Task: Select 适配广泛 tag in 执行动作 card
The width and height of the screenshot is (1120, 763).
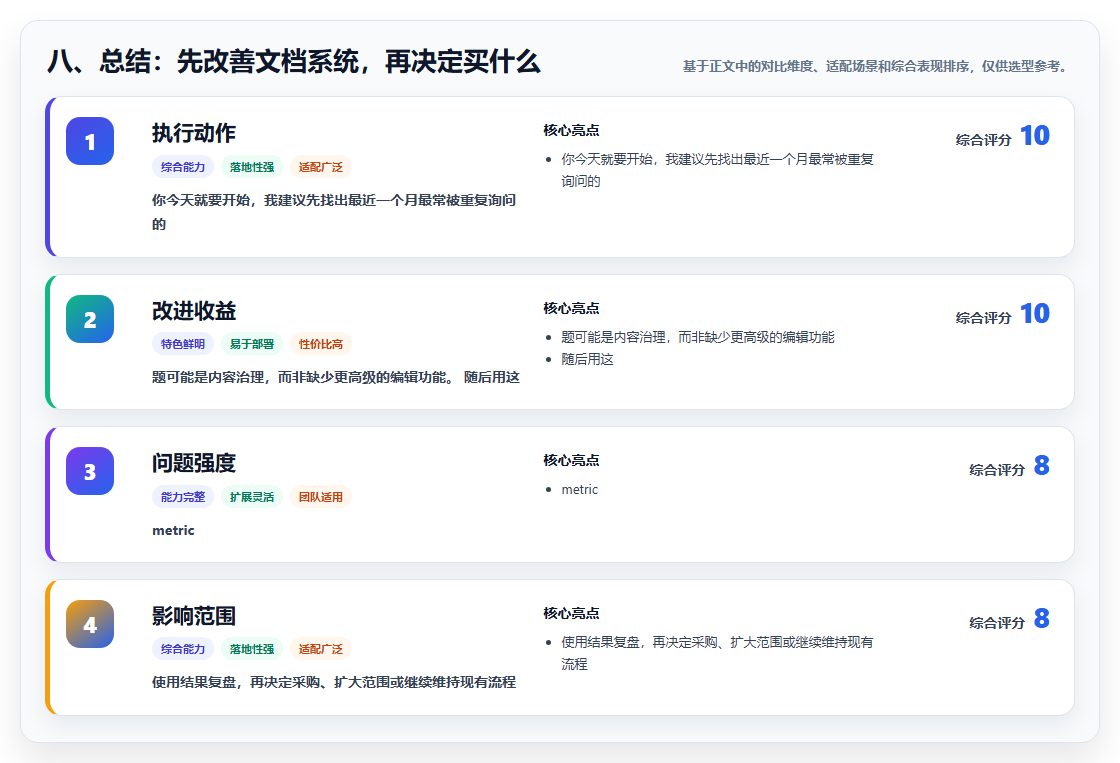Action: (x=321, y=167)
